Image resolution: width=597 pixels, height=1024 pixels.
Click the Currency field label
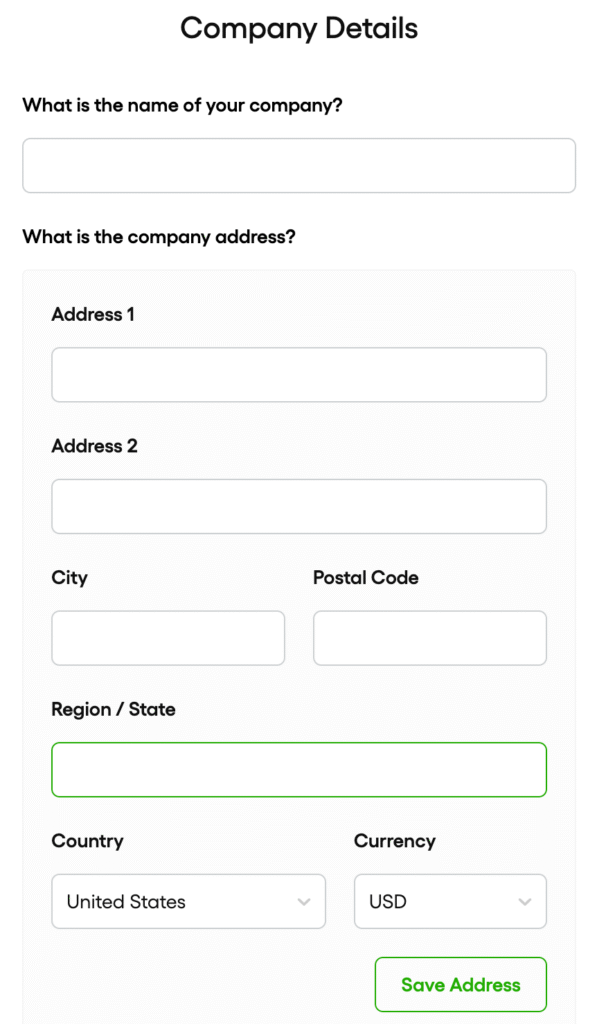point(394,841)
